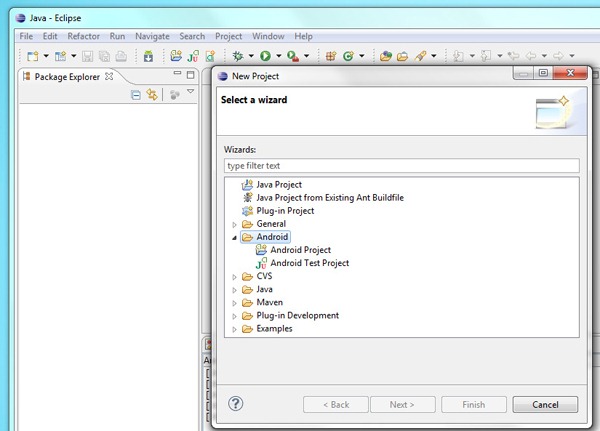Open the External Tools dropdown arrow

(307, 56)
